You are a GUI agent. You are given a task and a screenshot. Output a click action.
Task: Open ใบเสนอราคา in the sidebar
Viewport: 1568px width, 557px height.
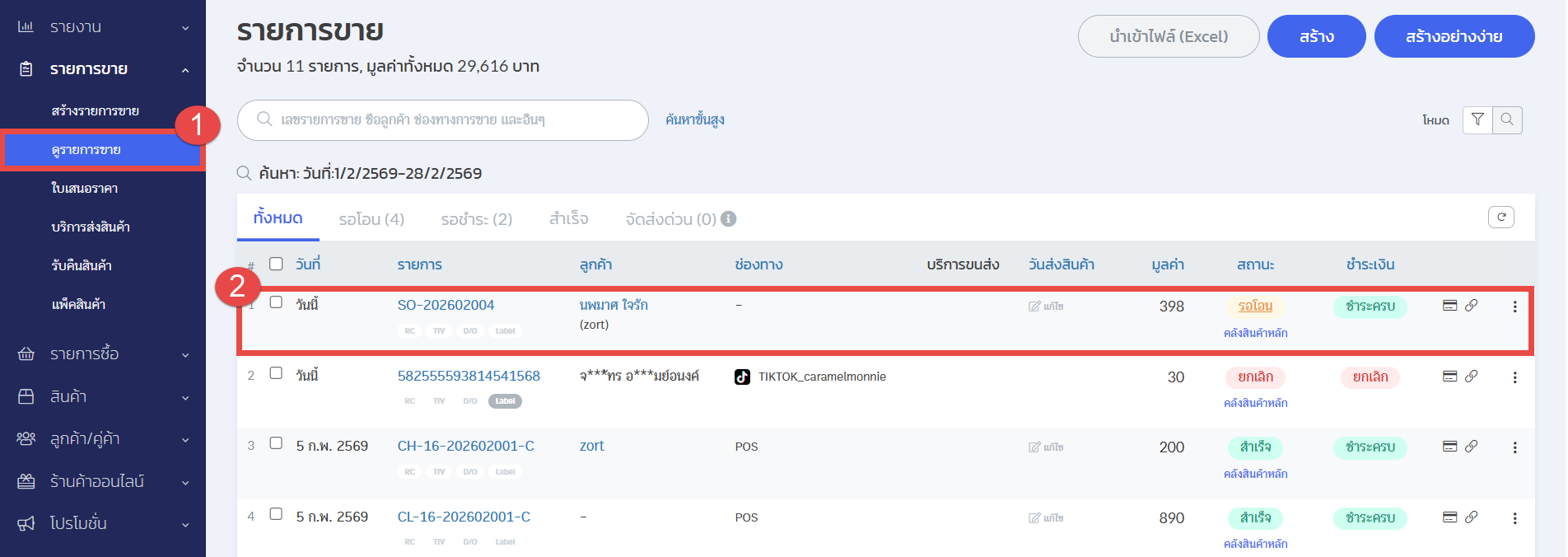85,189
